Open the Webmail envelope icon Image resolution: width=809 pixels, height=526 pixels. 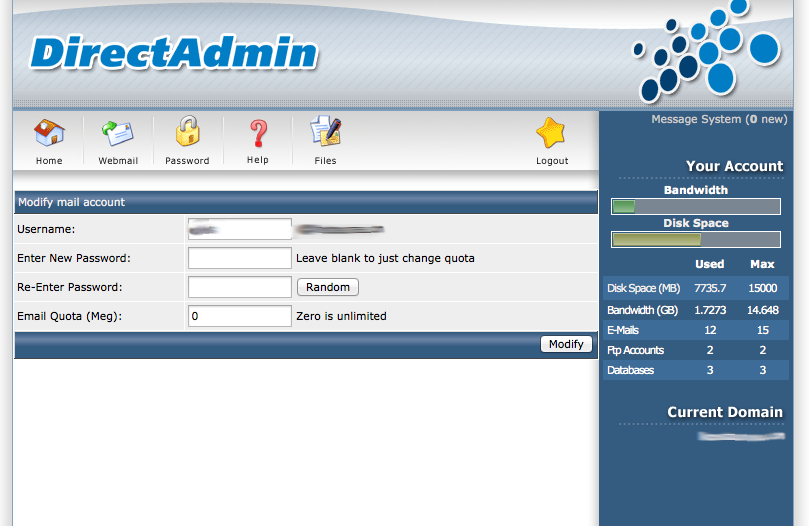pyautogui.click(x=118, y=133)
